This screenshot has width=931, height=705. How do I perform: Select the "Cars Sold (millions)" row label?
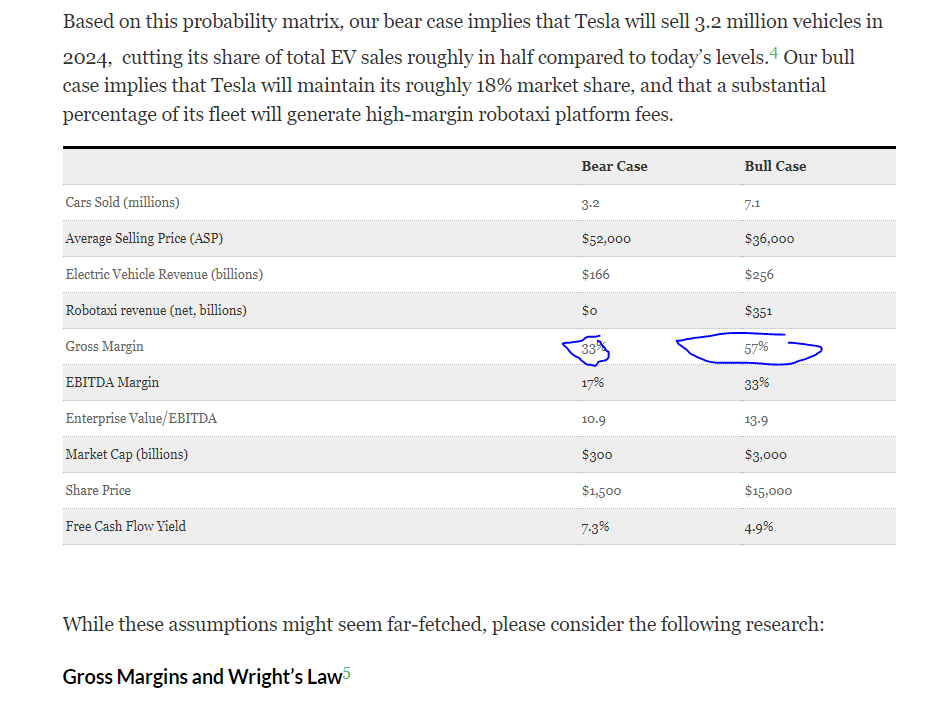(122, 202)
